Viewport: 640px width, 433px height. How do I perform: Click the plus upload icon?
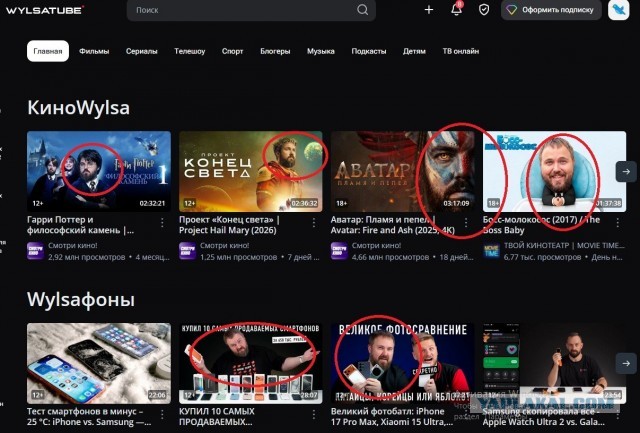(x=429, y=10)
